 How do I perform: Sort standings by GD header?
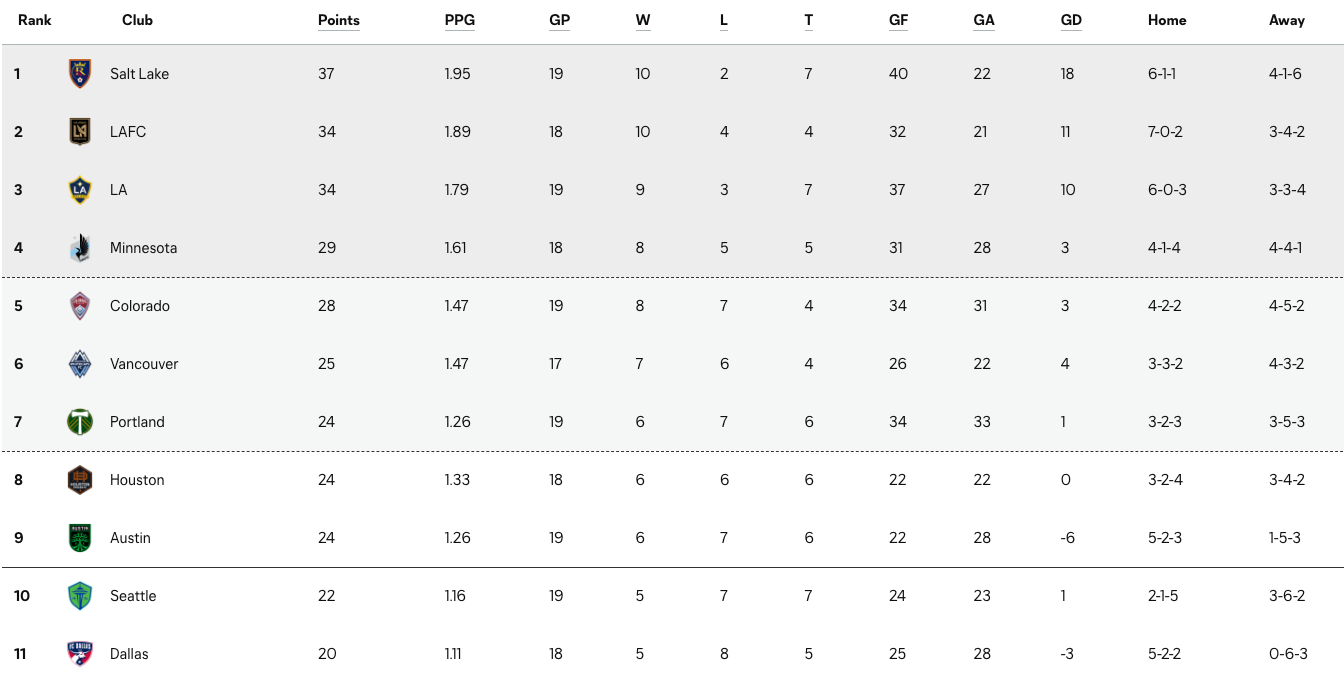[x=1071, y=20]
